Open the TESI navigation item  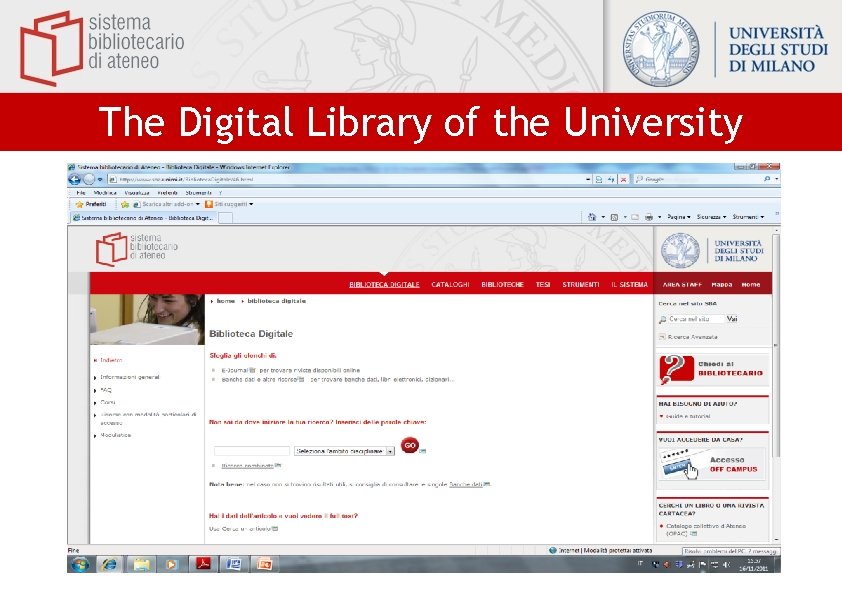point(543,285)
